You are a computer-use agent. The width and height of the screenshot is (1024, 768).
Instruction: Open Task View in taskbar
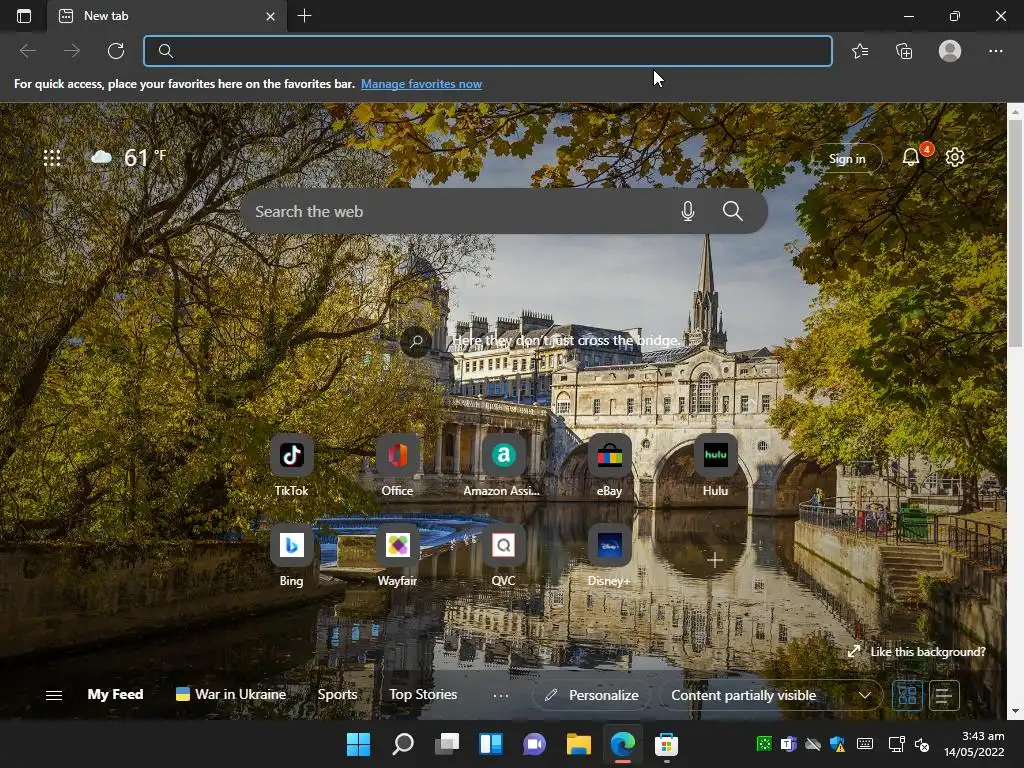tap(447, 744)
